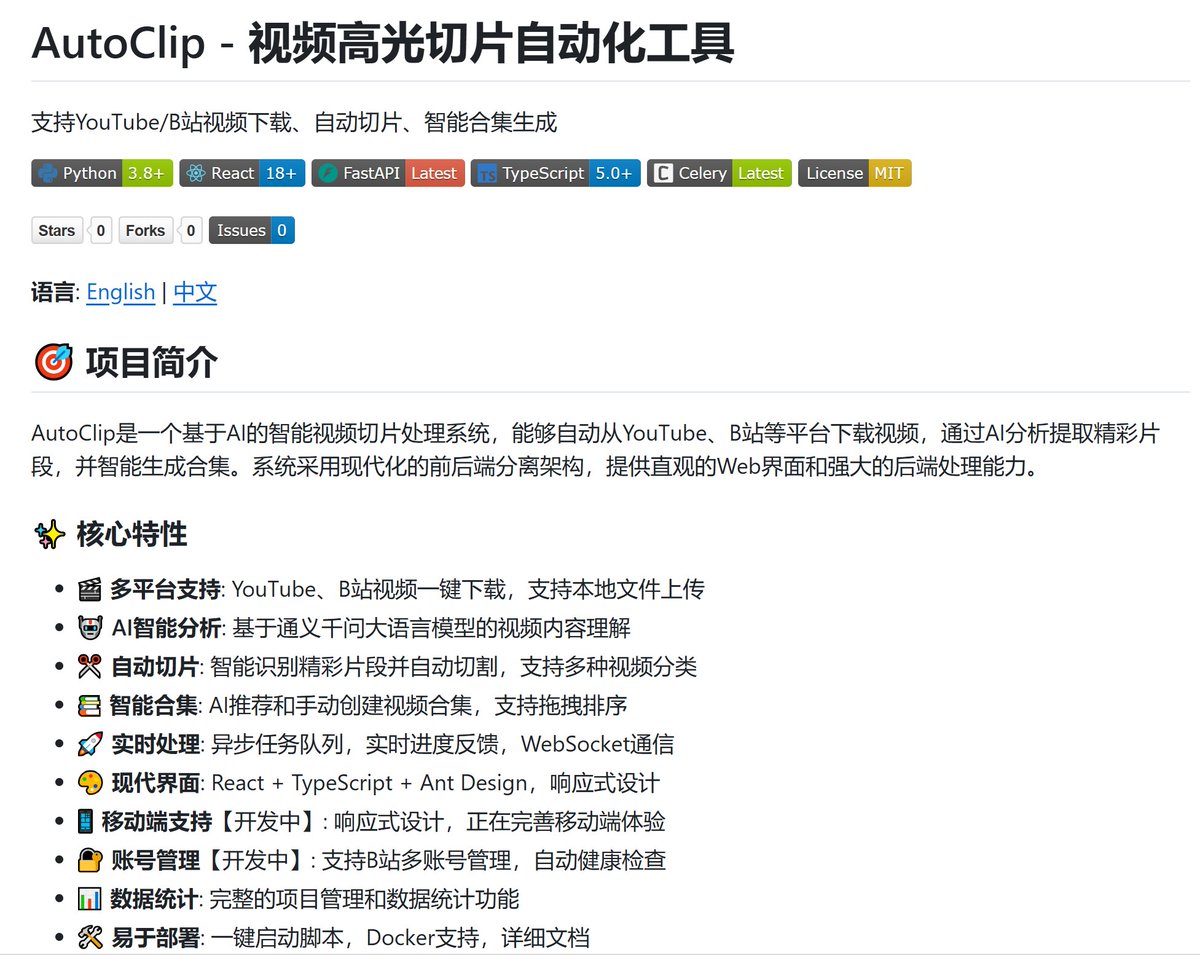Switch language to 中文
The image size is (1200, 955).
point(195,292)
